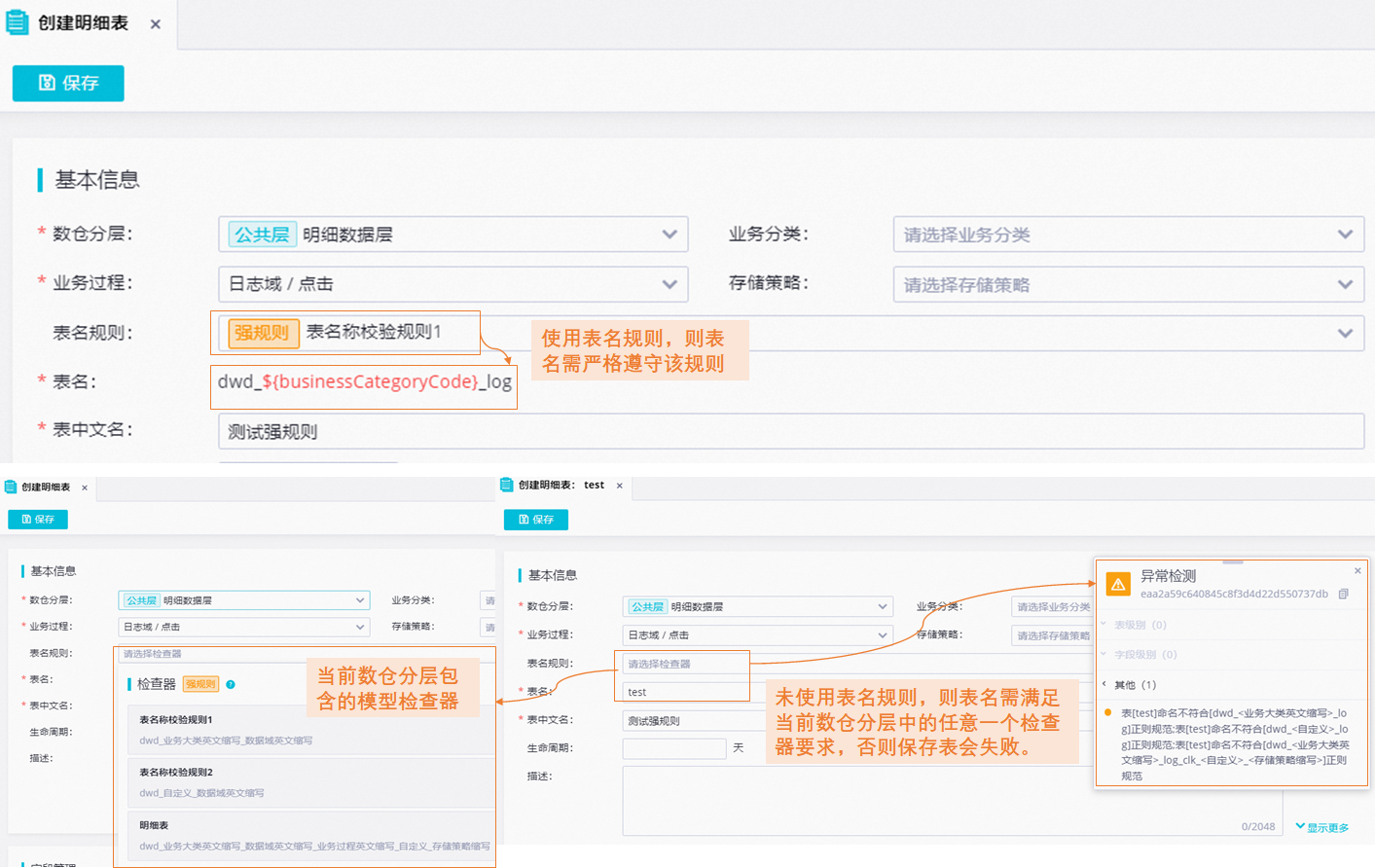
Task: Open 业务分类 dropdown in the test table window
Action: [1053, 606]
